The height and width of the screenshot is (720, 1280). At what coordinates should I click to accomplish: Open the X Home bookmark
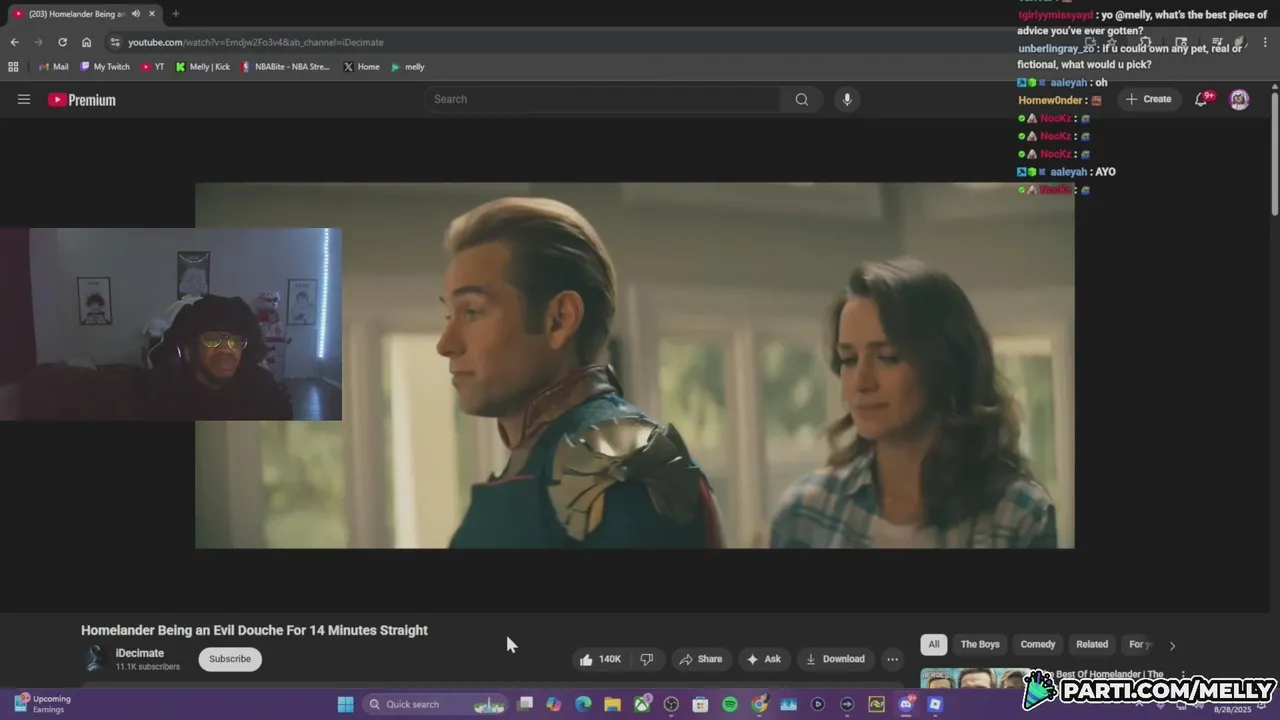361,67
